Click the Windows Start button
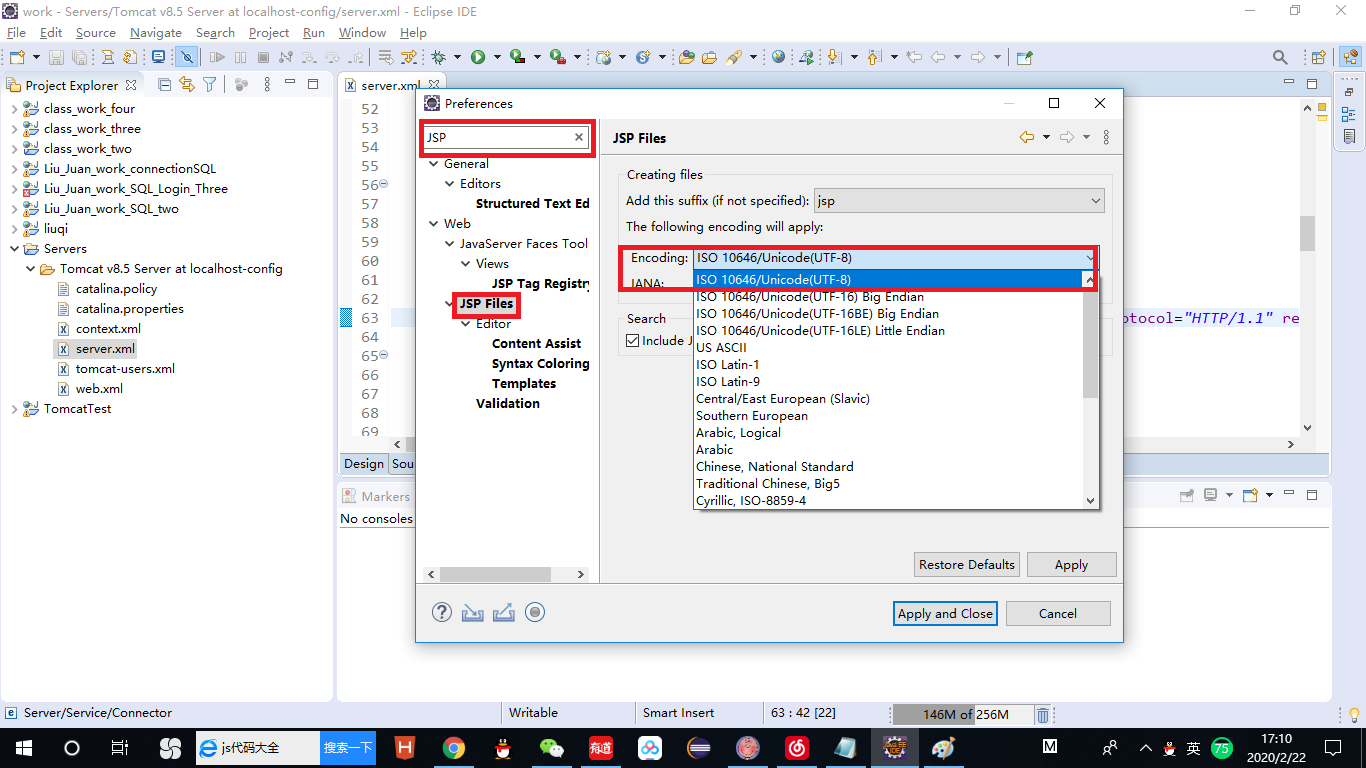This screenshot has height=768, width=1366. point(23,747)
